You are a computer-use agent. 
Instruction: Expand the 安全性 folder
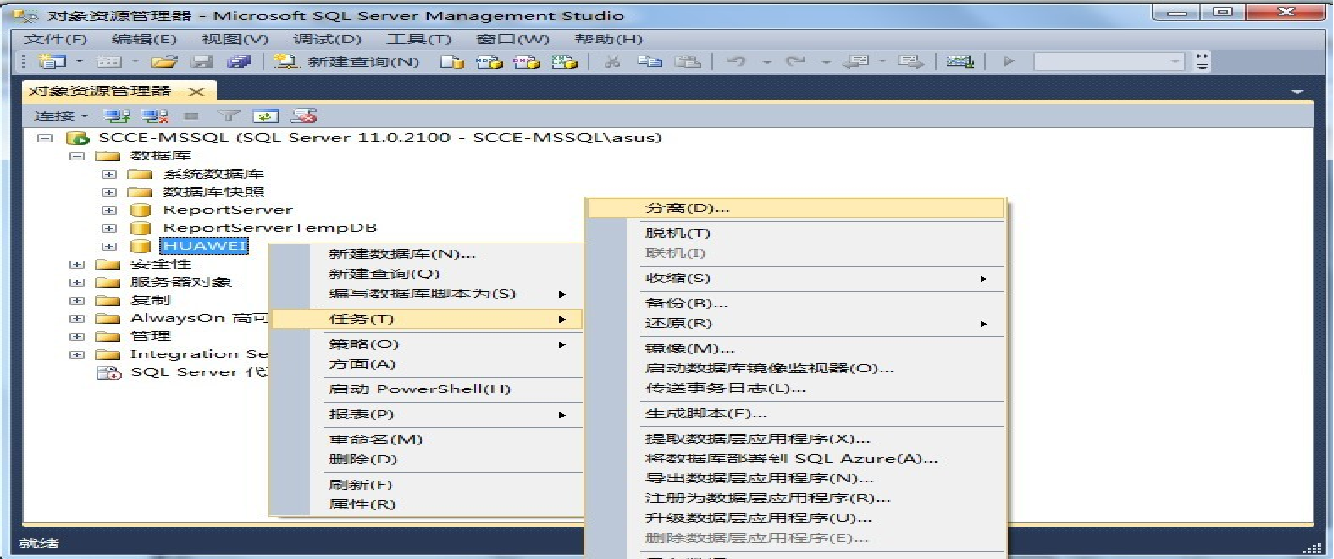[76, 264]
